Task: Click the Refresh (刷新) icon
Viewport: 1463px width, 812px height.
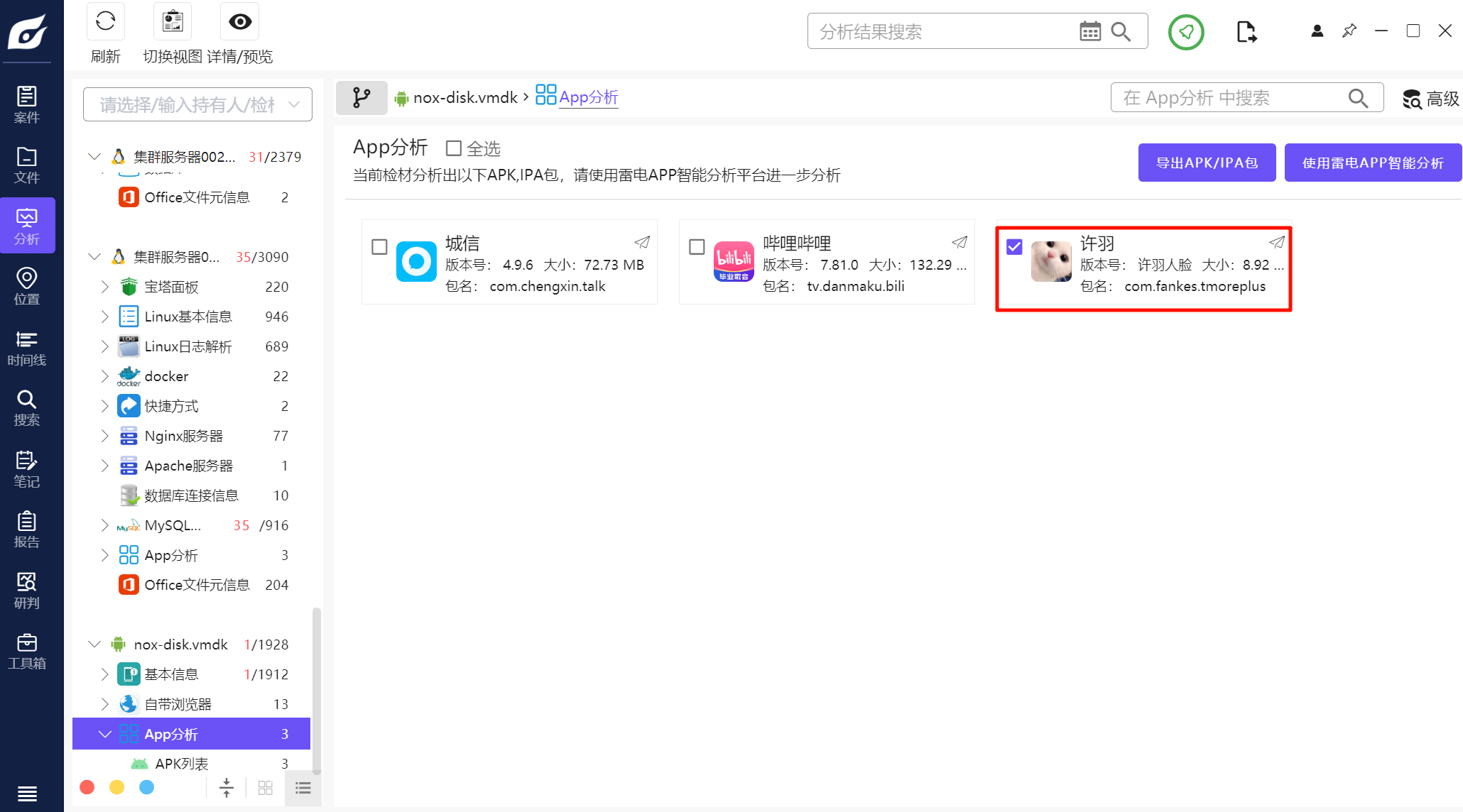Action: point(105,21)
